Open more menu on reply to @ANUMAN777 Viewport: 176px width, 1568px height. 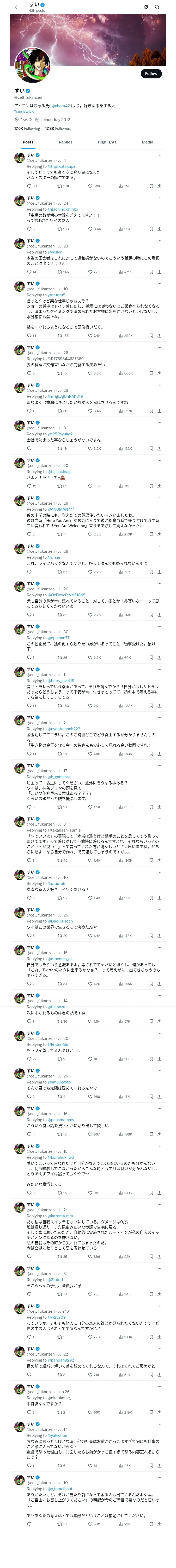(159, 498)
